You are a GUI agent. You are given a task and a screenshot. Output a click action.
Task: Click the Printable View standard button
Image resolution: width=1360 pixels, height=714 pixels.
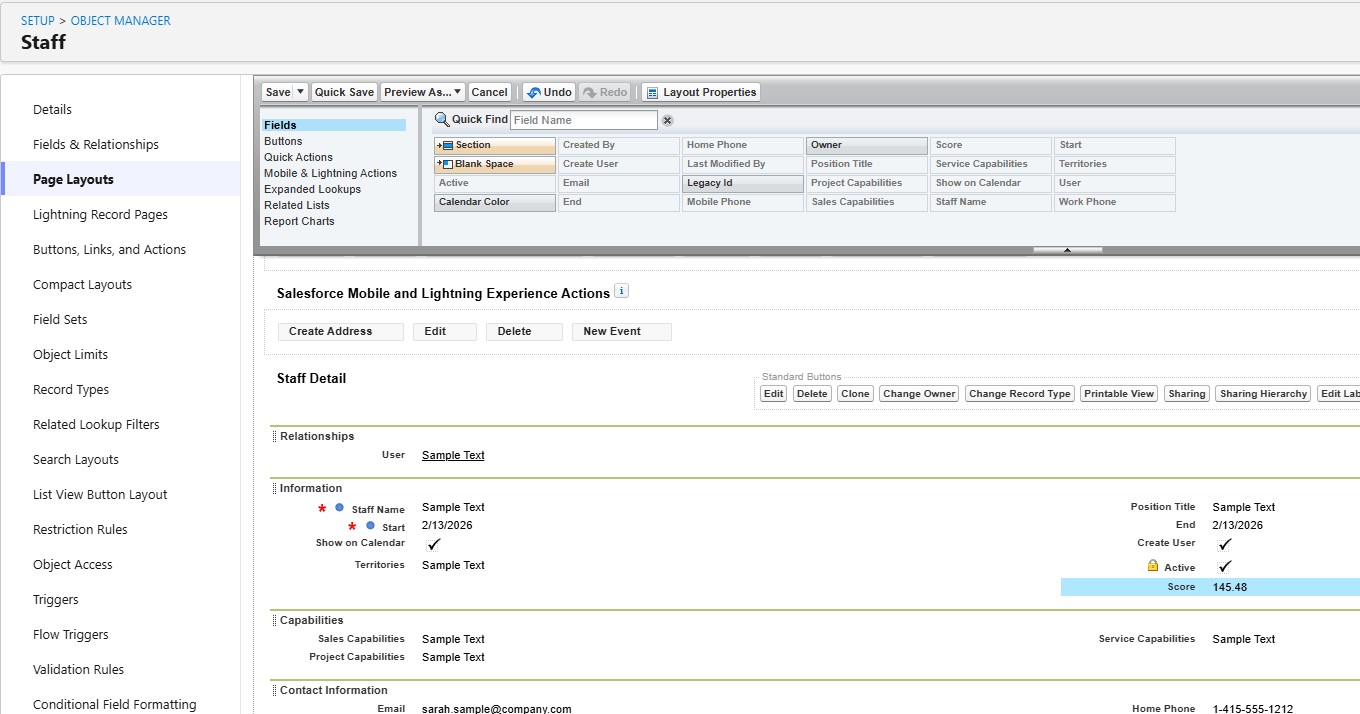(x=1119, y=394)
